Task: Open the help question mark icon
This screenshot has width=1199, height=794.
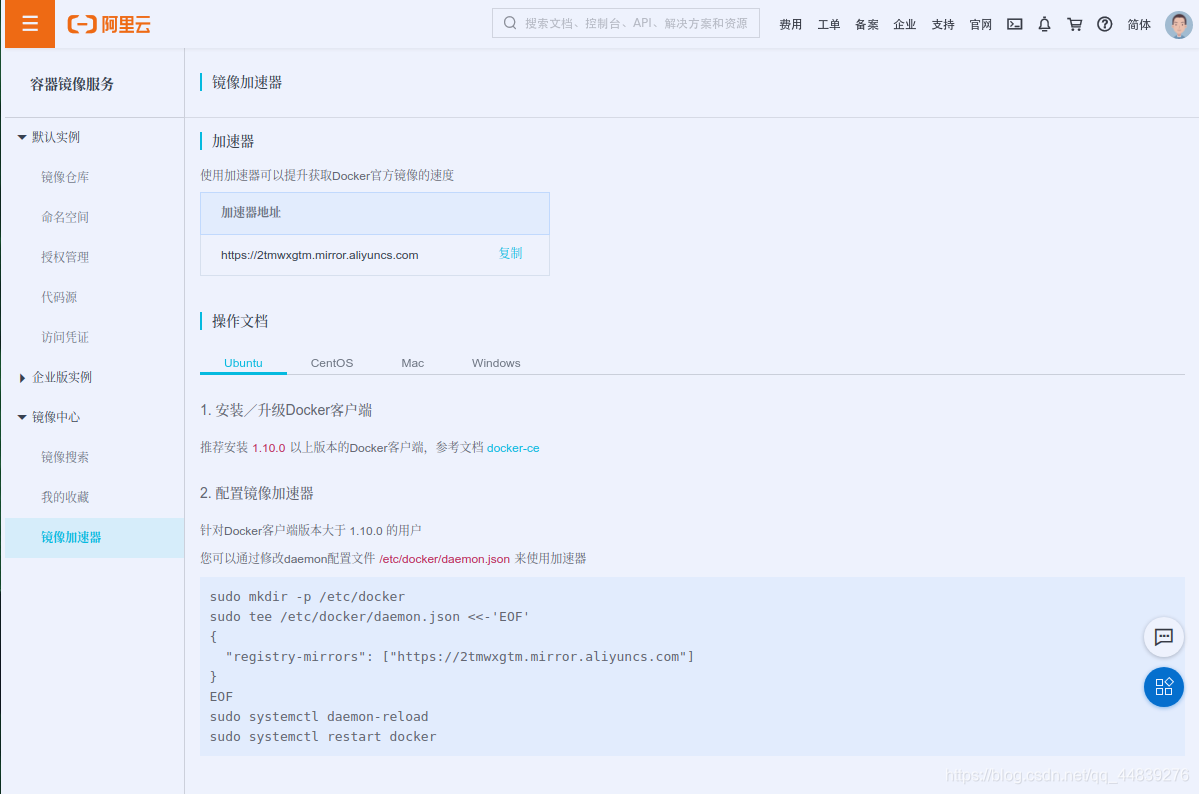Action: (x=1104, y=24)
